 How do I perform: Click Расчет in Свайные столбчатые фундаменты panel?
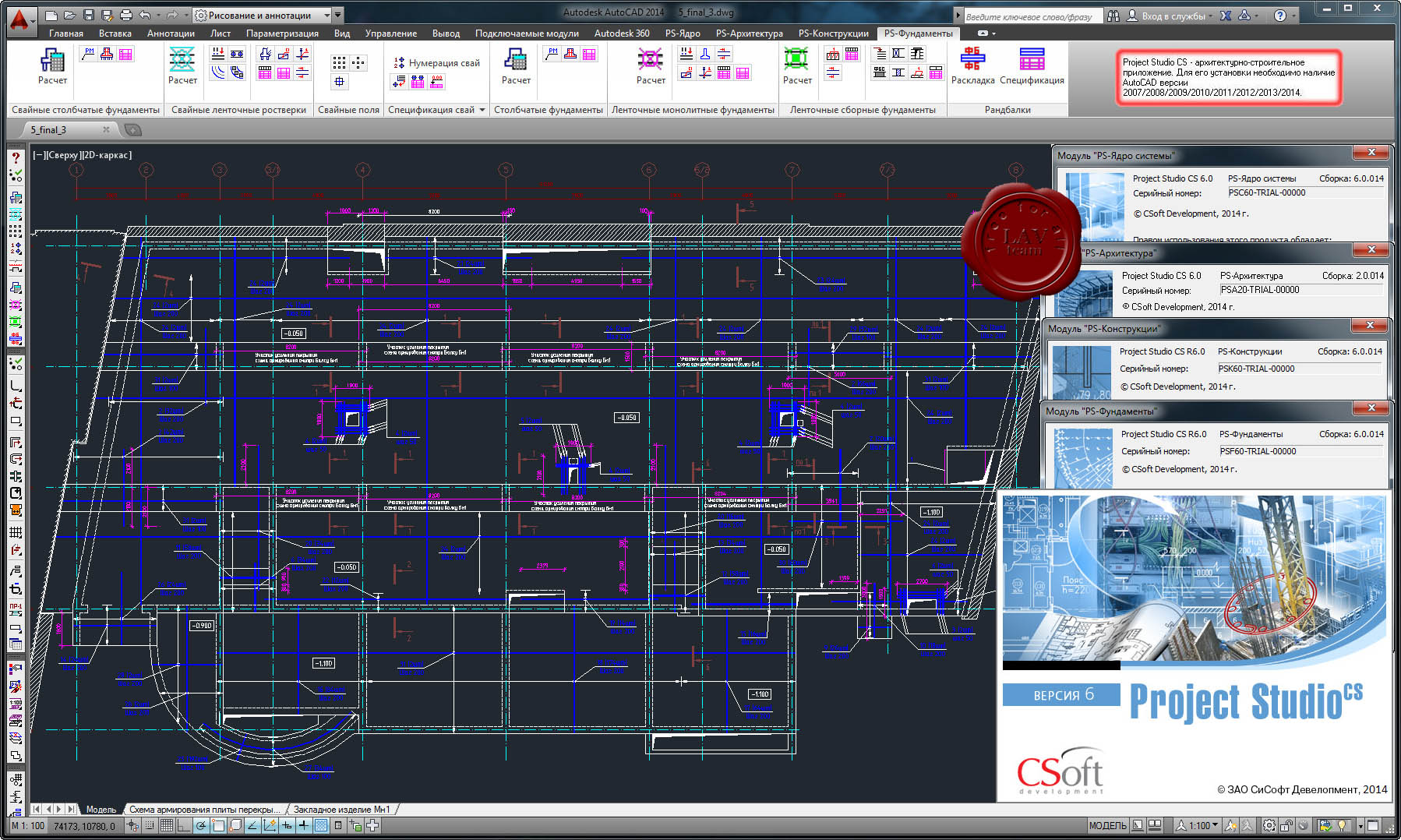52,65
